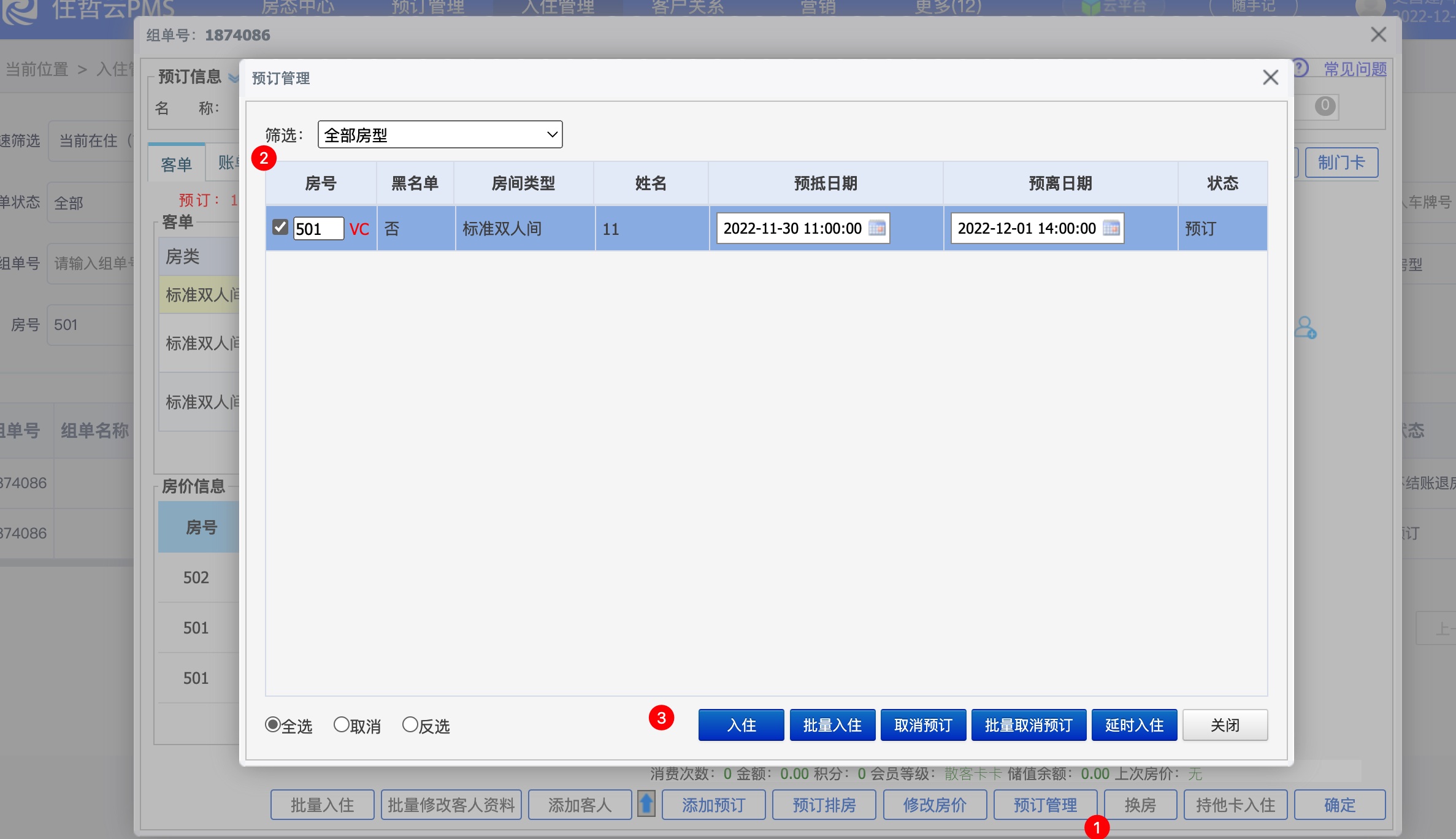Click the 关闭 button

coord(1225,725)
